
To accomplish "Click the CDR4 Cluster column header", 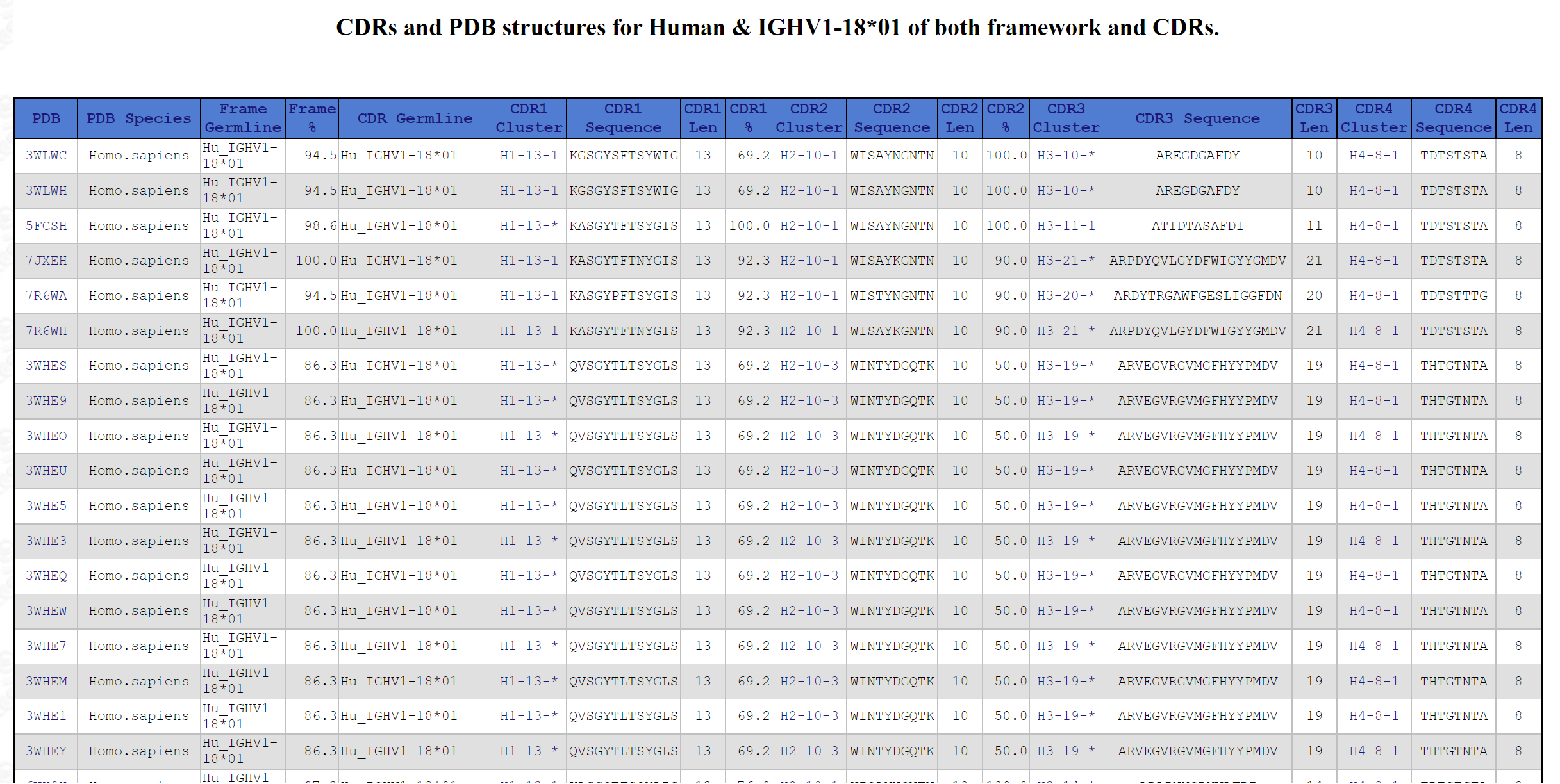I will coord(1373,118).
